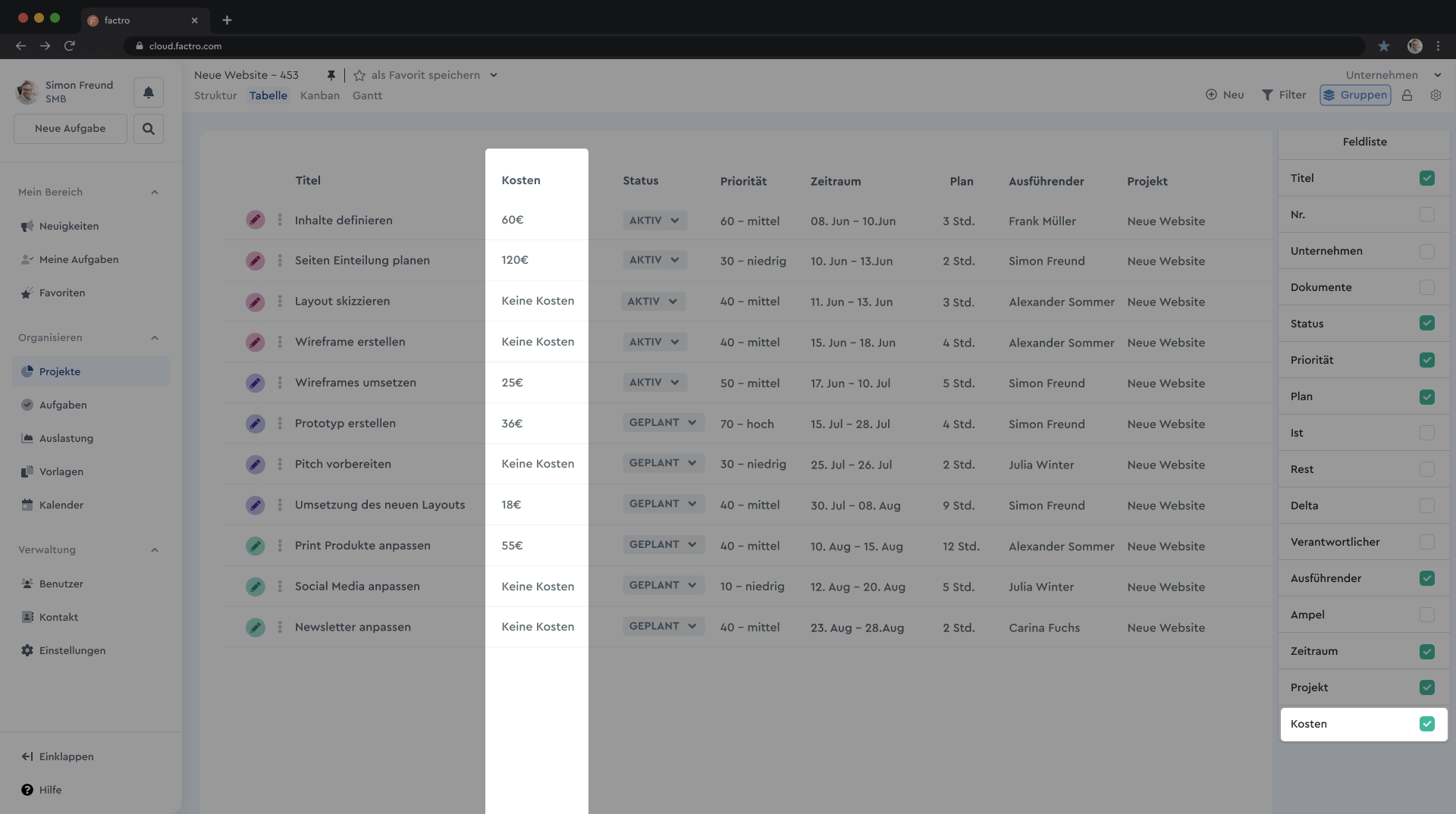The image size is (1456, 814).
Task: Select the purple pencil marker for Pitch vorbereiten
Action: [x=256, y=465]
